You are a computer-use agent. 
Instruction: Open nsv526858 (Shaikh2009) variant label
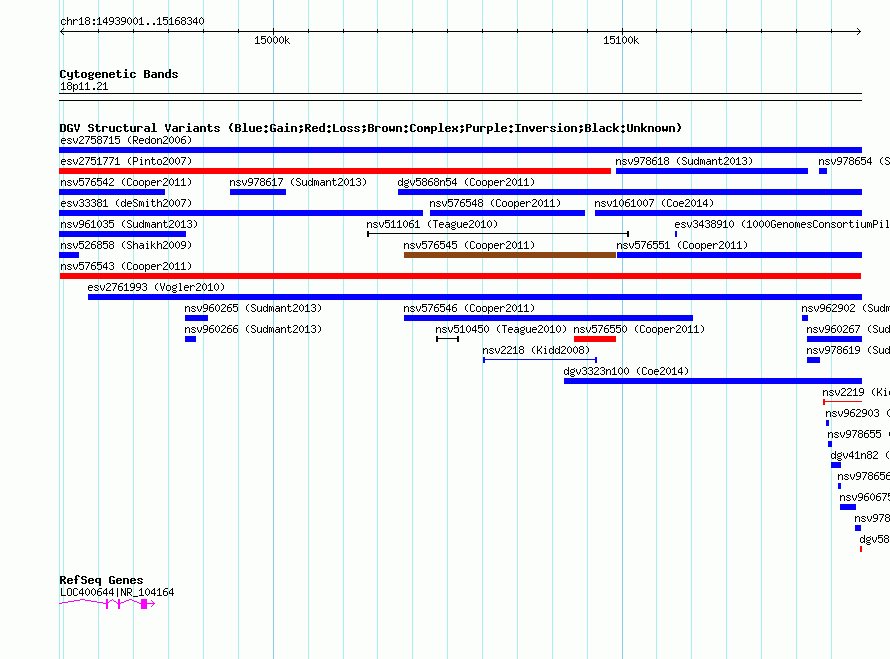click(x=126, y=245)
